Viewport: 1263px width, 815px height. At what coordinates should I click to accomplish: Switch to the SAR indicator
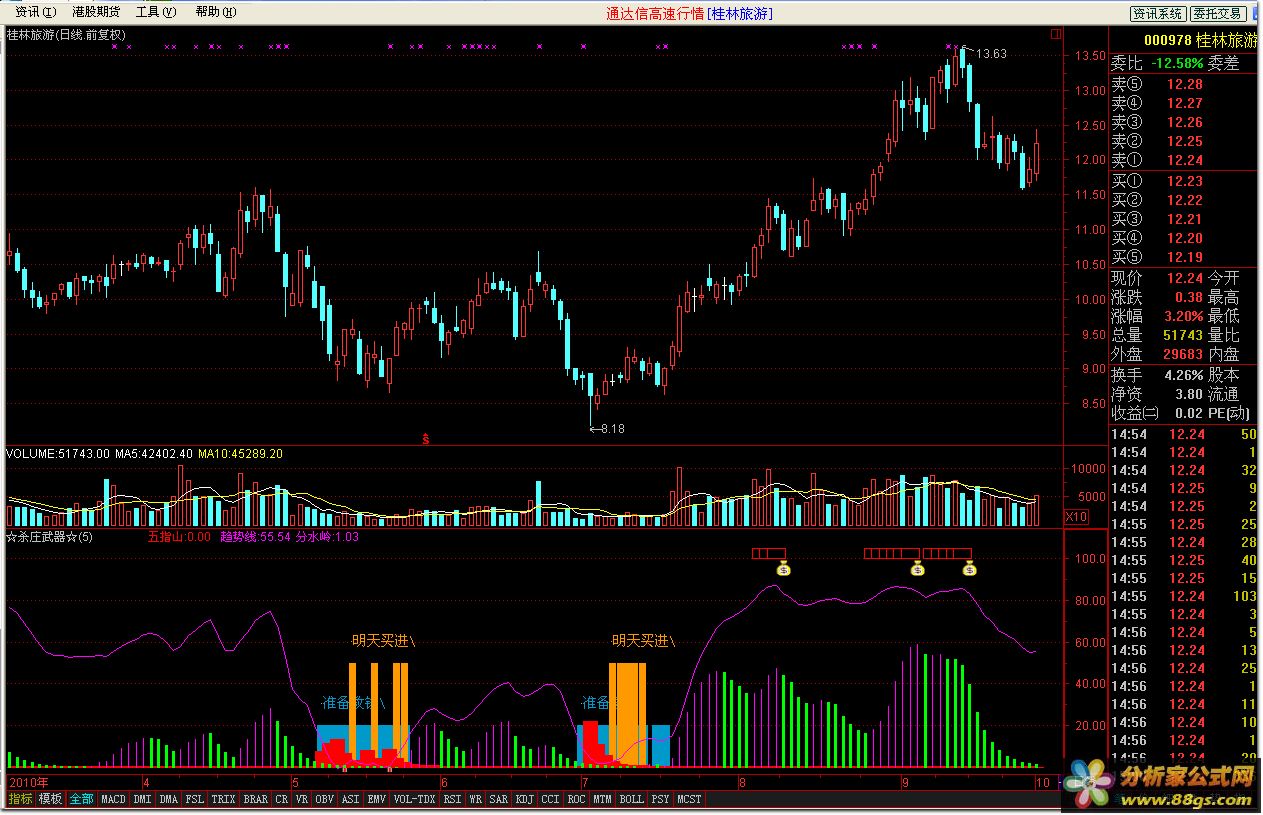[x=499, y=799]
